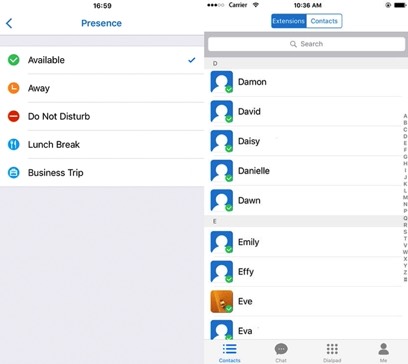Image resolution: width=408 pixels, height=364 pixels.
Task: Open Damon's avatar
Action: tap(222, 82)
